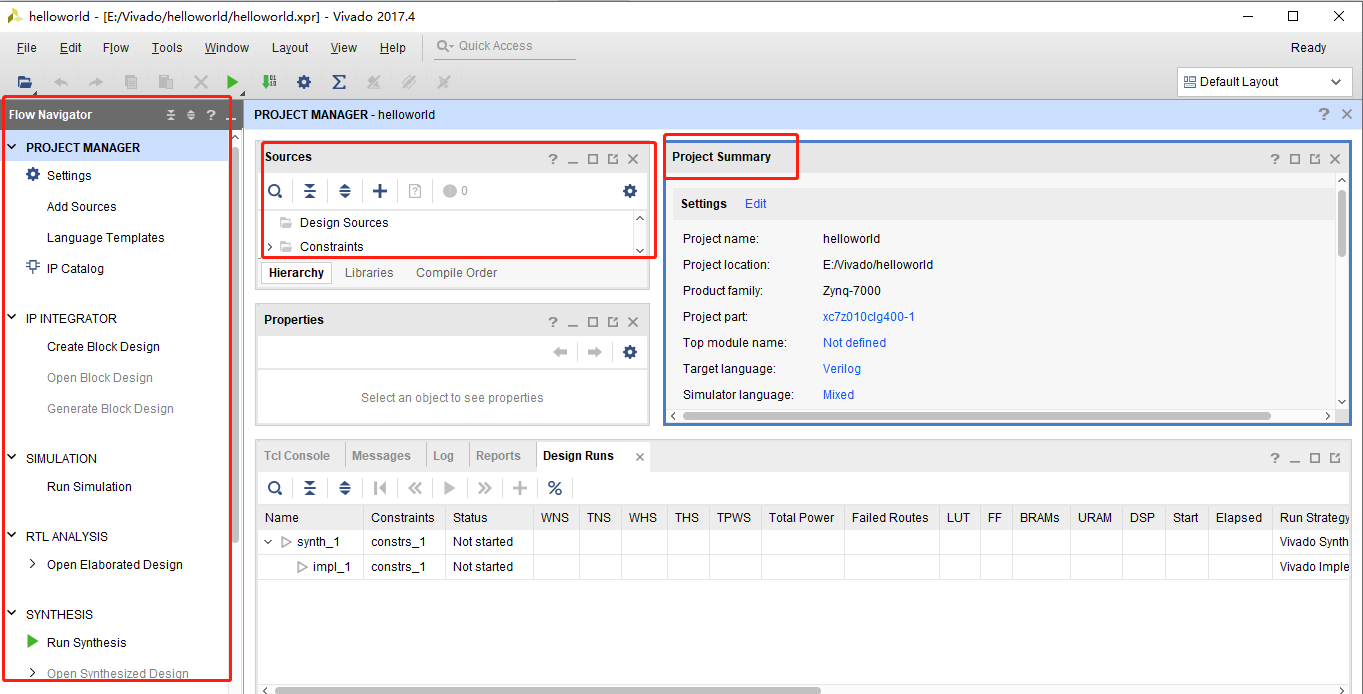Float the Sources panel
1363x694 pixels.
(x=613, y=159)
